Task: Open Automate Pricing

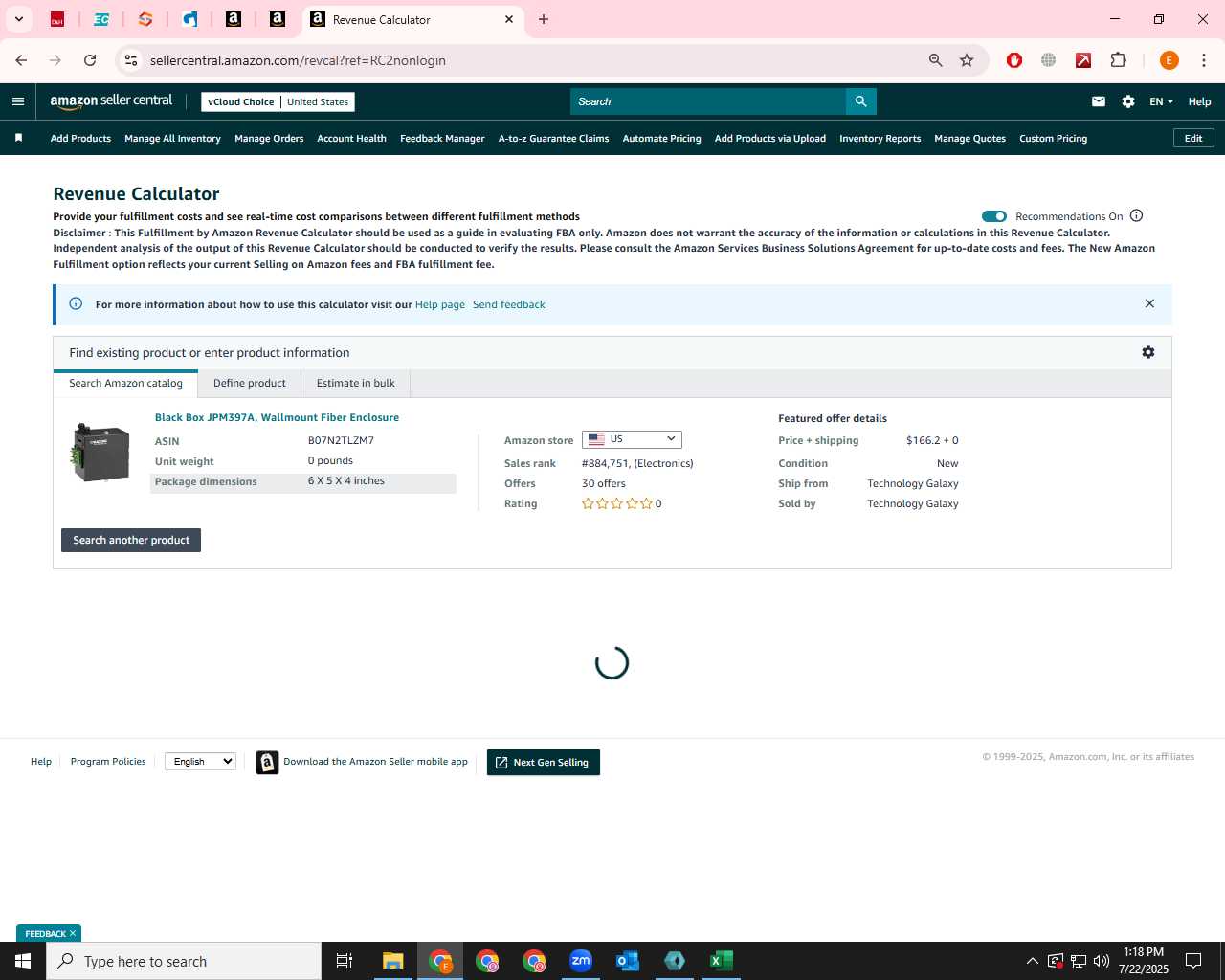Action: (x=661, y=138)
